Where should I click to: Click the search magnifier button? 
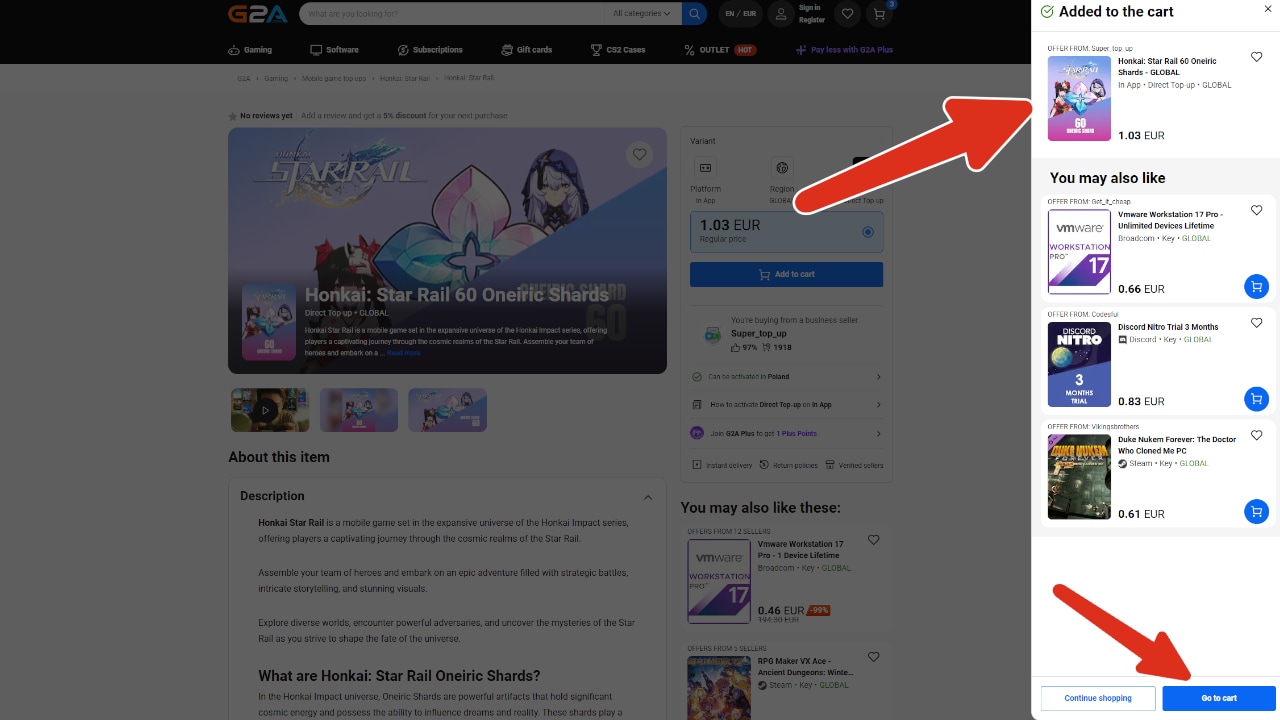pos(695,14)
